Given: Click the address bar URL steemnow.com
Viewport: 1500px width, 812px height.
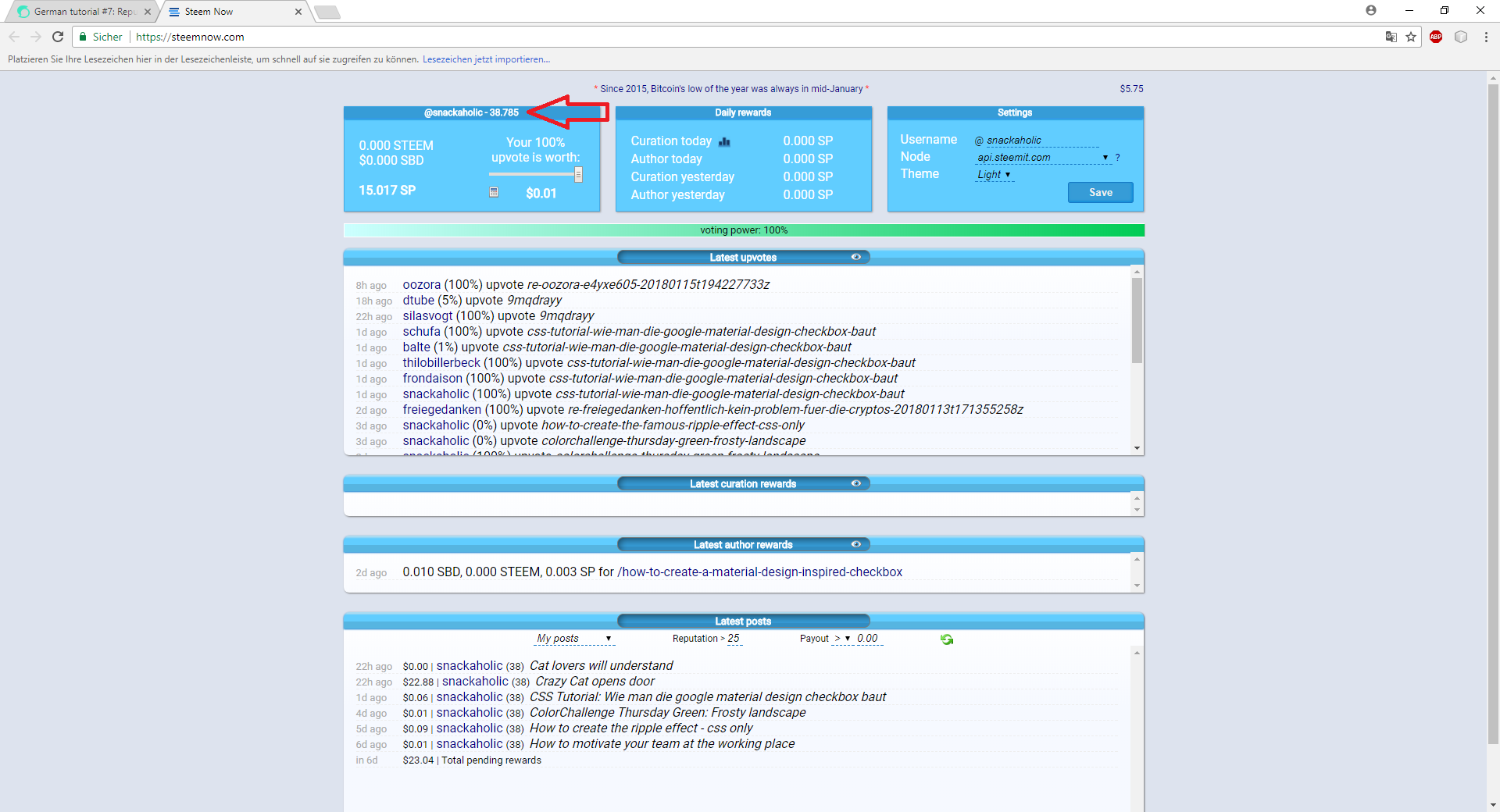Looking at the screenshot, I should [x=190, y=37].
